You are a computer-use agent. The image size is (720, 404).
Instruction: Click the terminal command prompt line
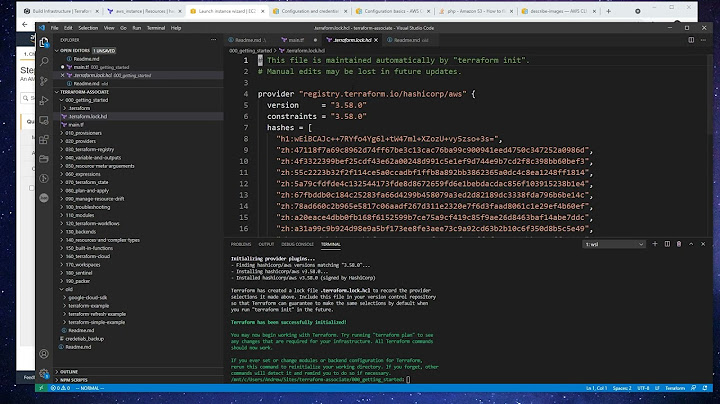pyautogui.click(x=321, y=380)
